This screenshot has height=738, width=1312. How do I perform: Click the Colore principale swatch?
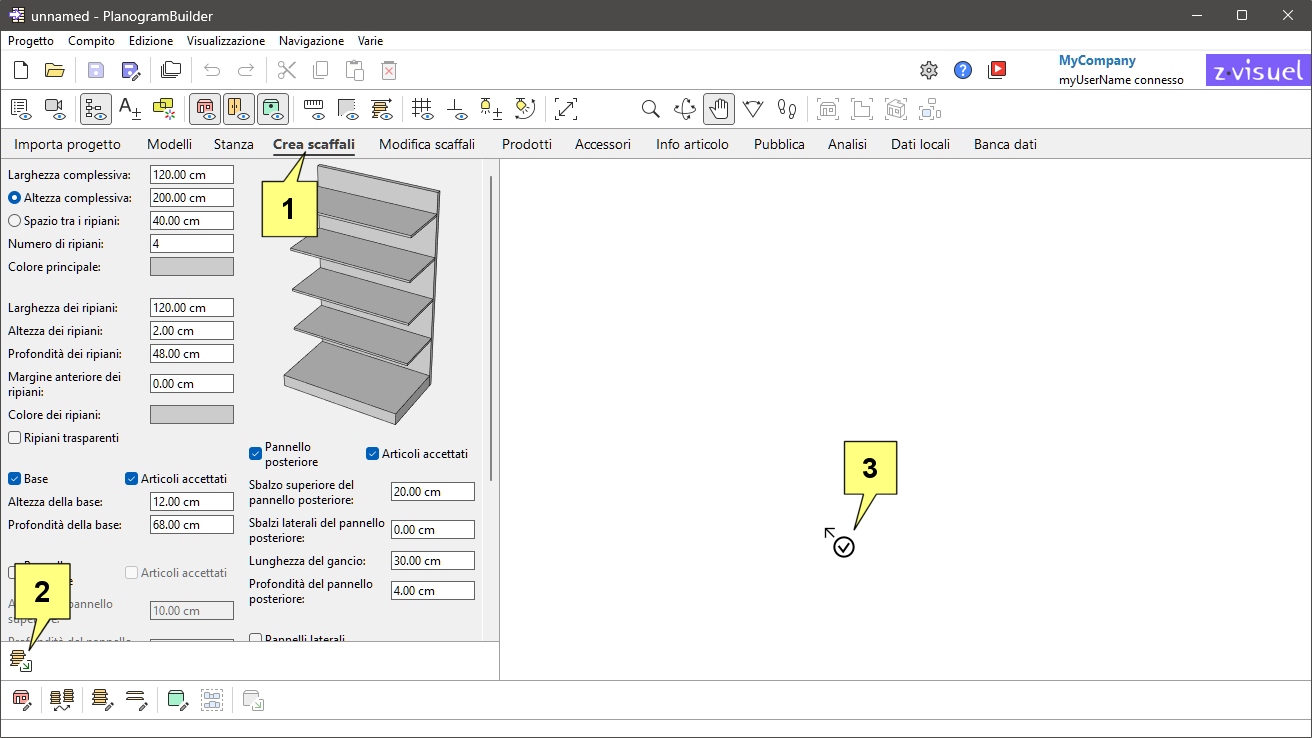click(x=192, y=267)
